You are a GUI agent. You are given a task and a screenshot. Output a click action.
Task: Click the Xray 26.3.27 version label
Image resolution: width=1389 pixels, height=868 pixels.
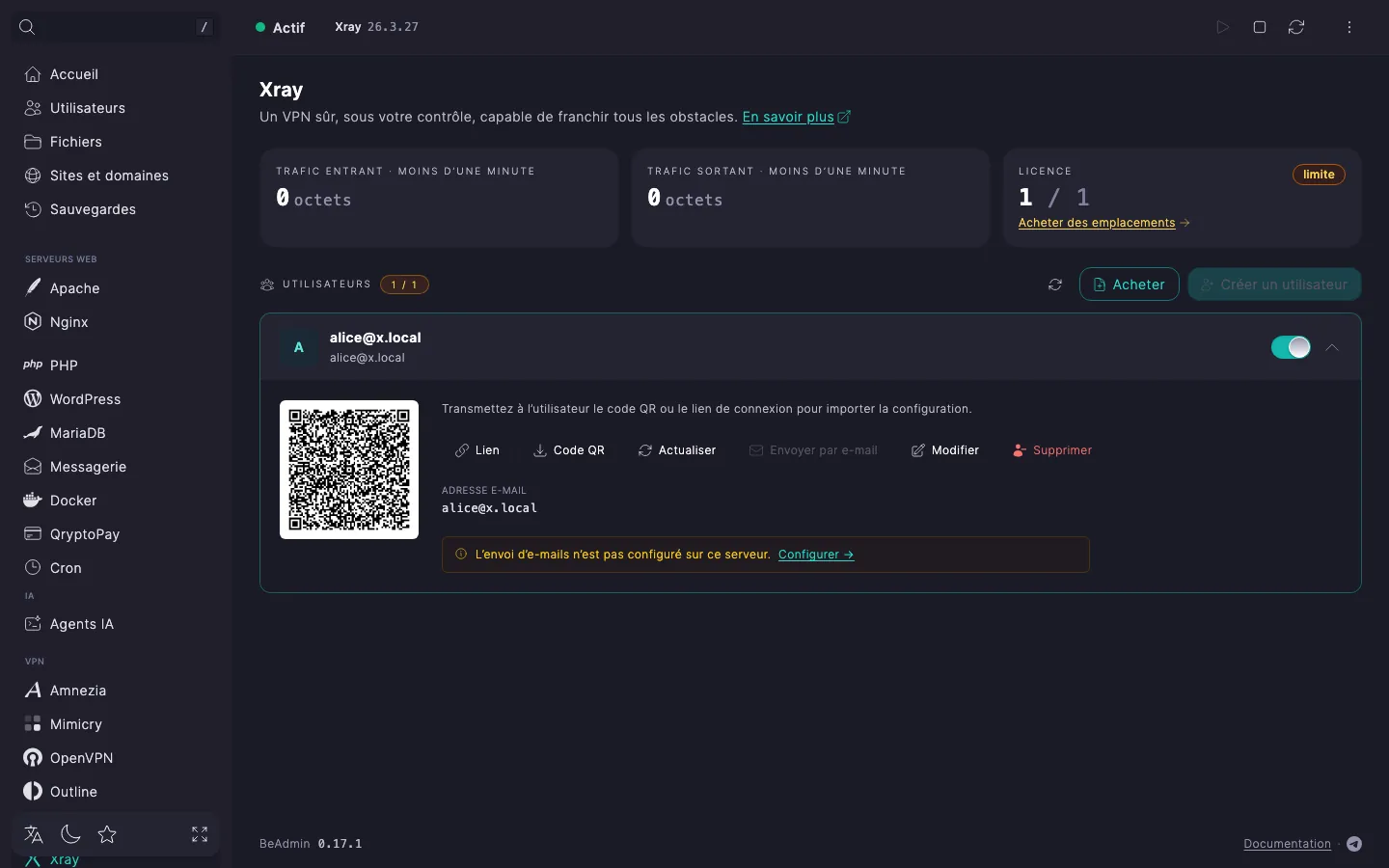pyautogui.click(x=376, y=27)
